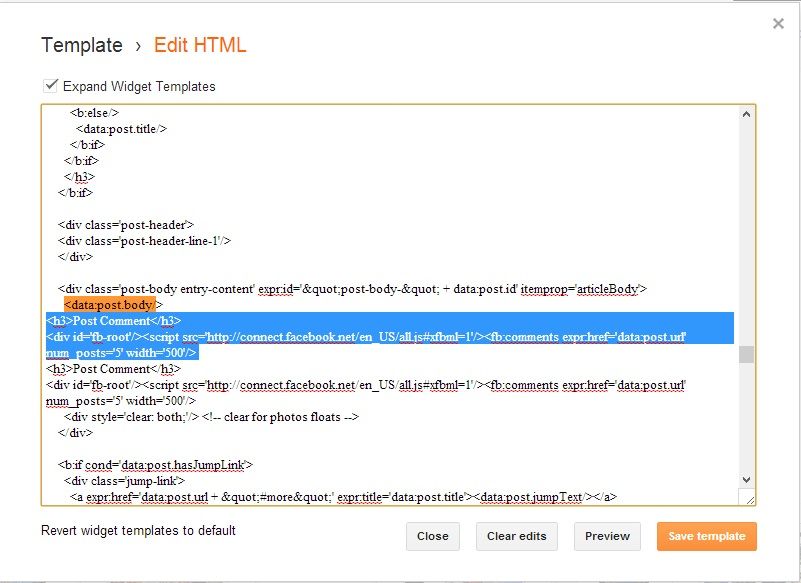This screenshot has width=801, height=583.
Task: Click the vertical scrollbar thumb in the editor
Action: coord(746,354)
